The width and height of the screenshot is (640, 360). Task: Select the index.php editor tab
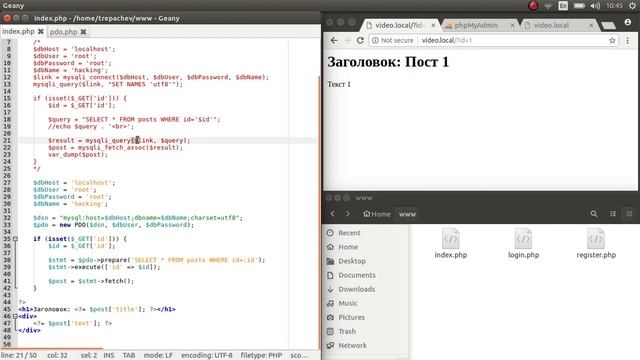pos(18,31)
